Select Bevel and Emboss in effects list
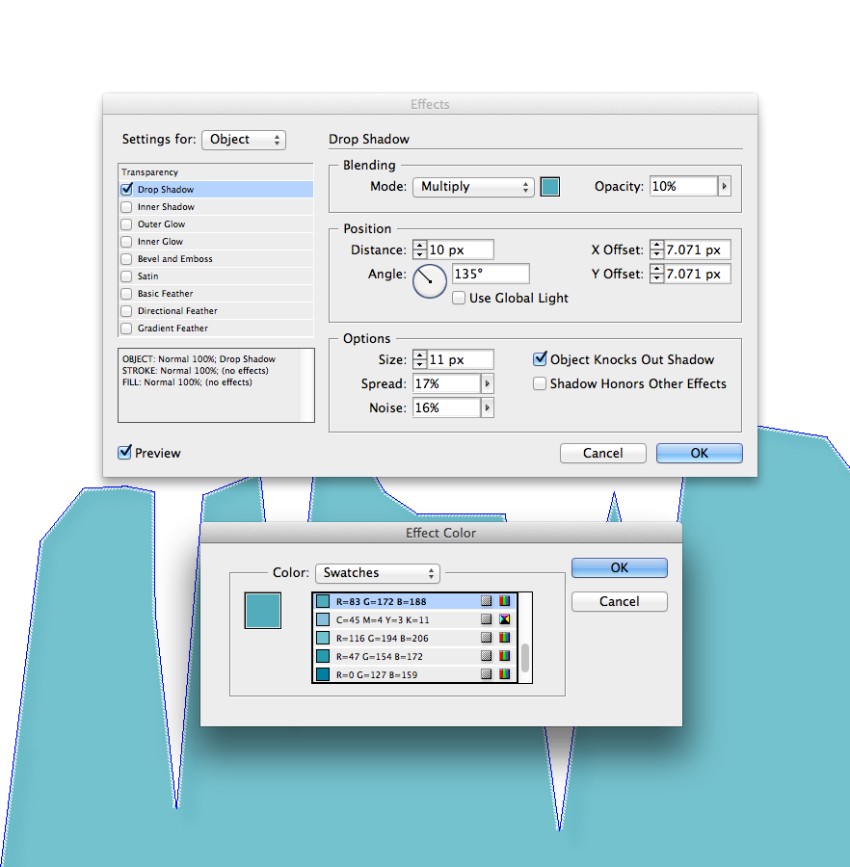Image resolution: width=850 pixels, height=867 pixels. [x=216, y=259]
